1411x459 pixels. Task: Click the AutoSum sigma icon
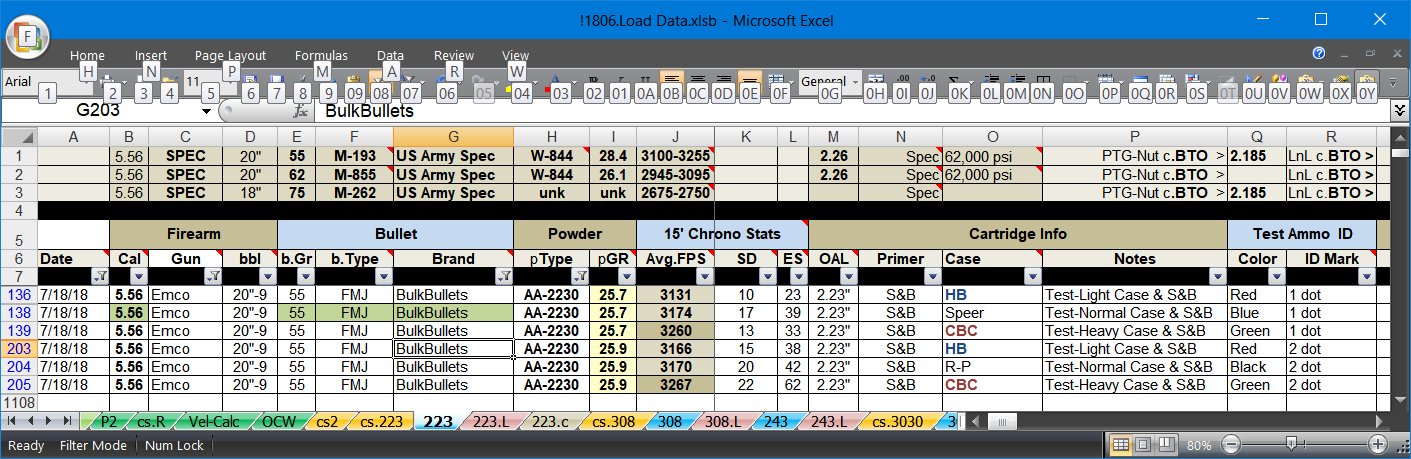954,81
